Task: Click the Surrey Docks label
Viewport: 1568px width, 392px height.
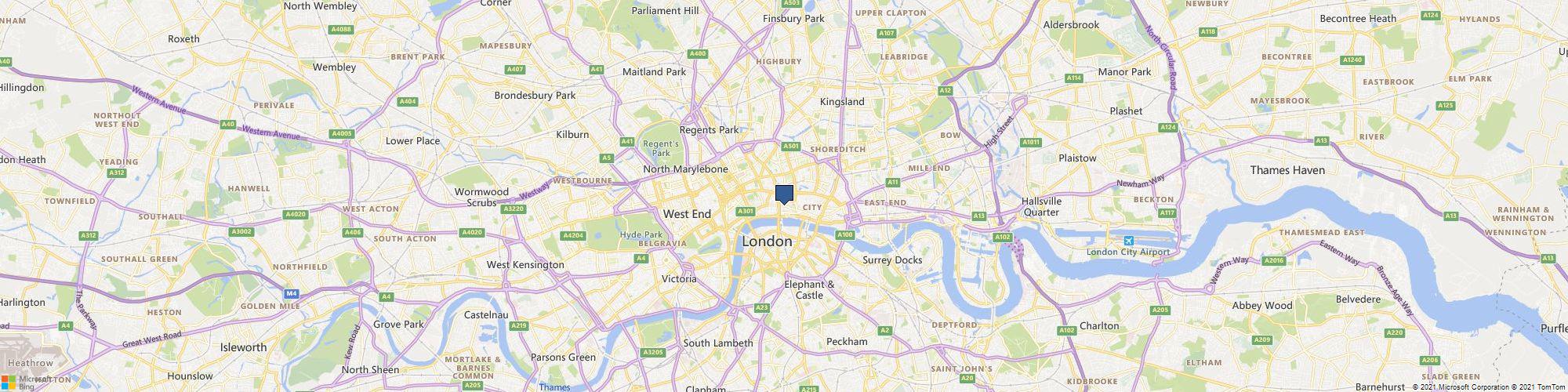Action: [892, 260]
